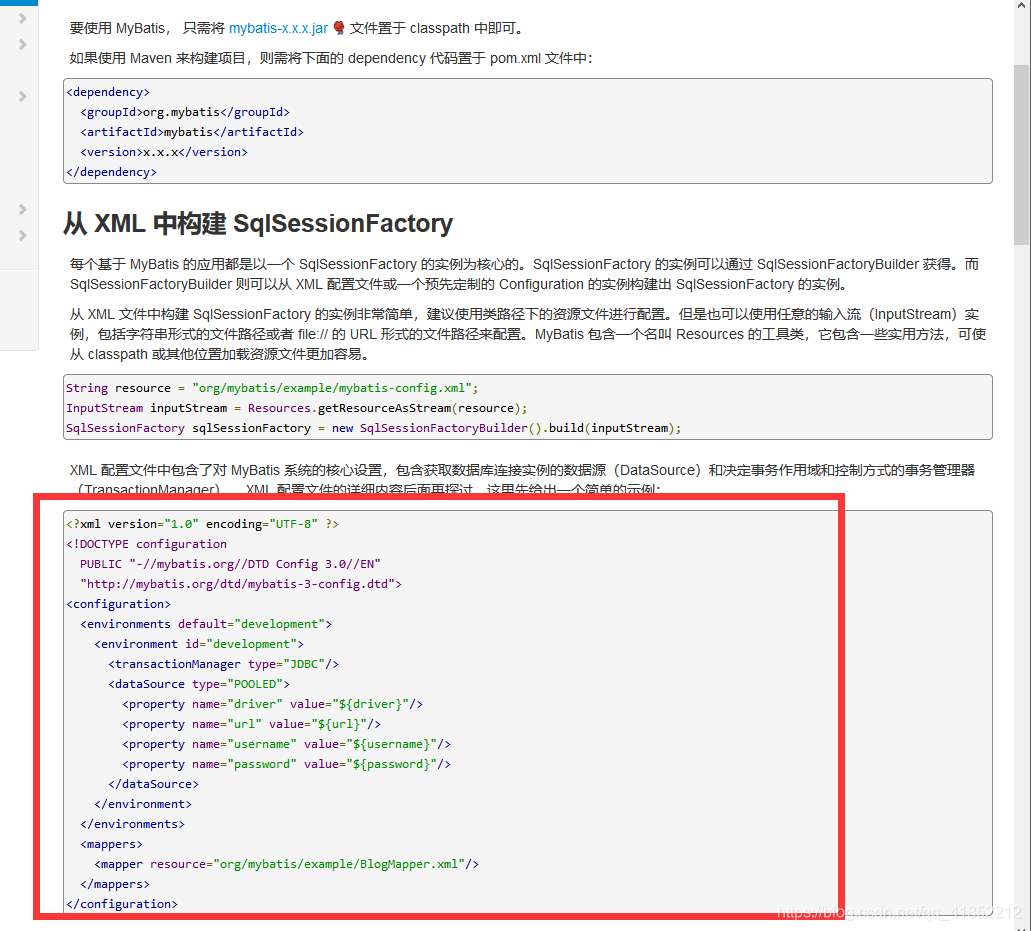Click the PUBLIC "-//mybatis.org//DTD Config 3.0//EN" line

pos(230,564)
